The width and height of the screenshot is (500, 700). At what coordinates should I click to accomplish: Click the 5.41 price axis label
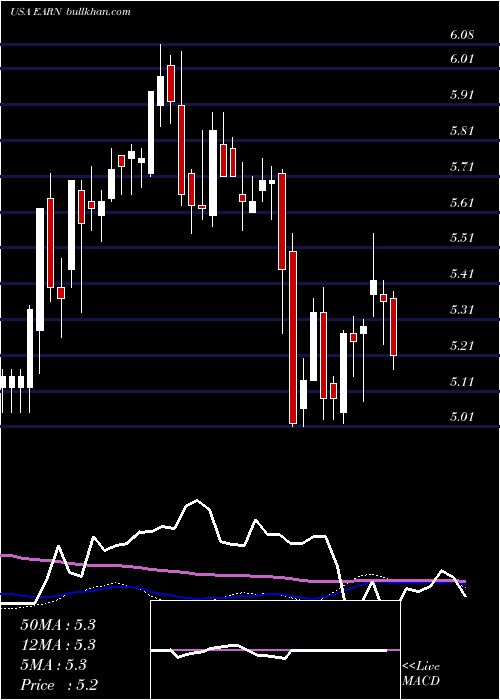click(462, 274)
